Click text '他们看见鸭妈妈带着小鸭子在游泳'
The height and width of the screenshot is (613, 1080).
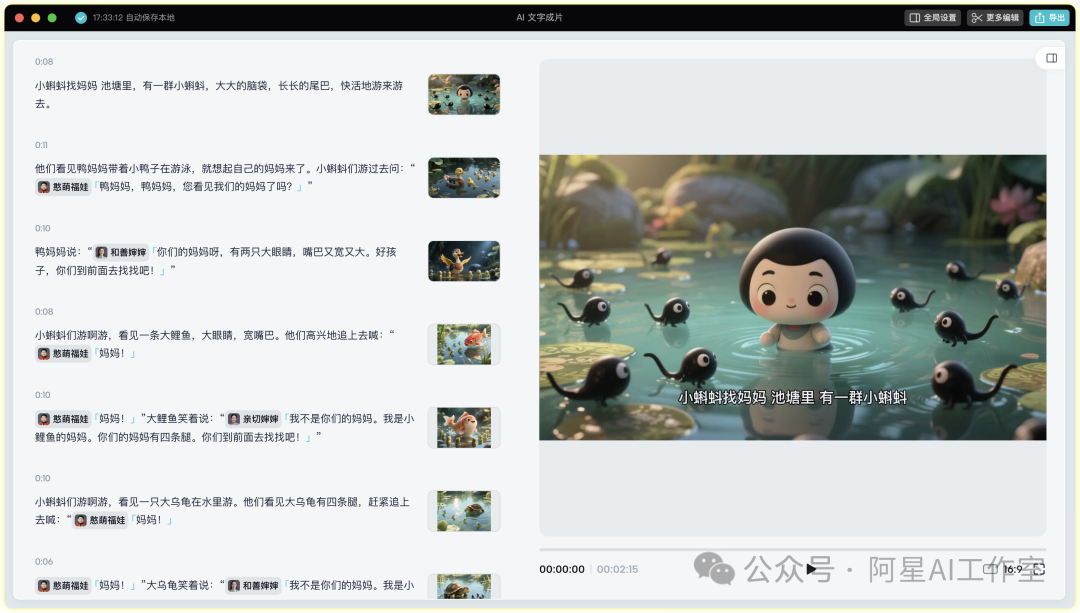pos(114,168)
